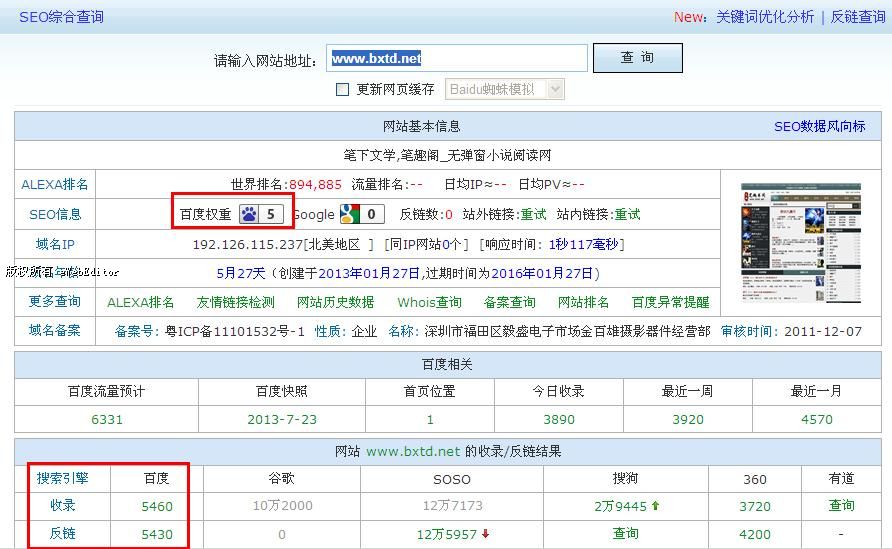Click the domain IP 192.126.115.237
This screenshot has height=549, width=892.
point(247,245)
